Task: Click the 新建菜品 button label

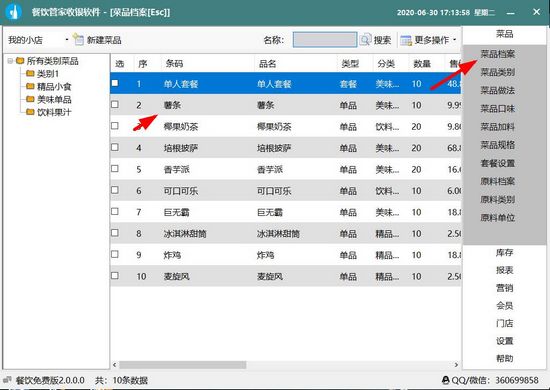Action: pyautogui.click(x=104, y=40)
